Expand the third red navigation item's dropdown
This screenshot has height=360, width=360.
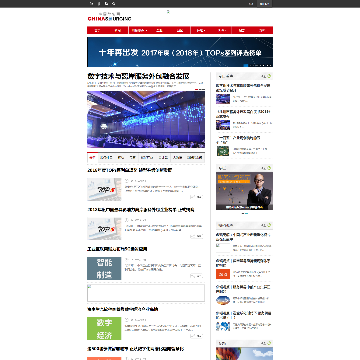[x=139, y=30]
